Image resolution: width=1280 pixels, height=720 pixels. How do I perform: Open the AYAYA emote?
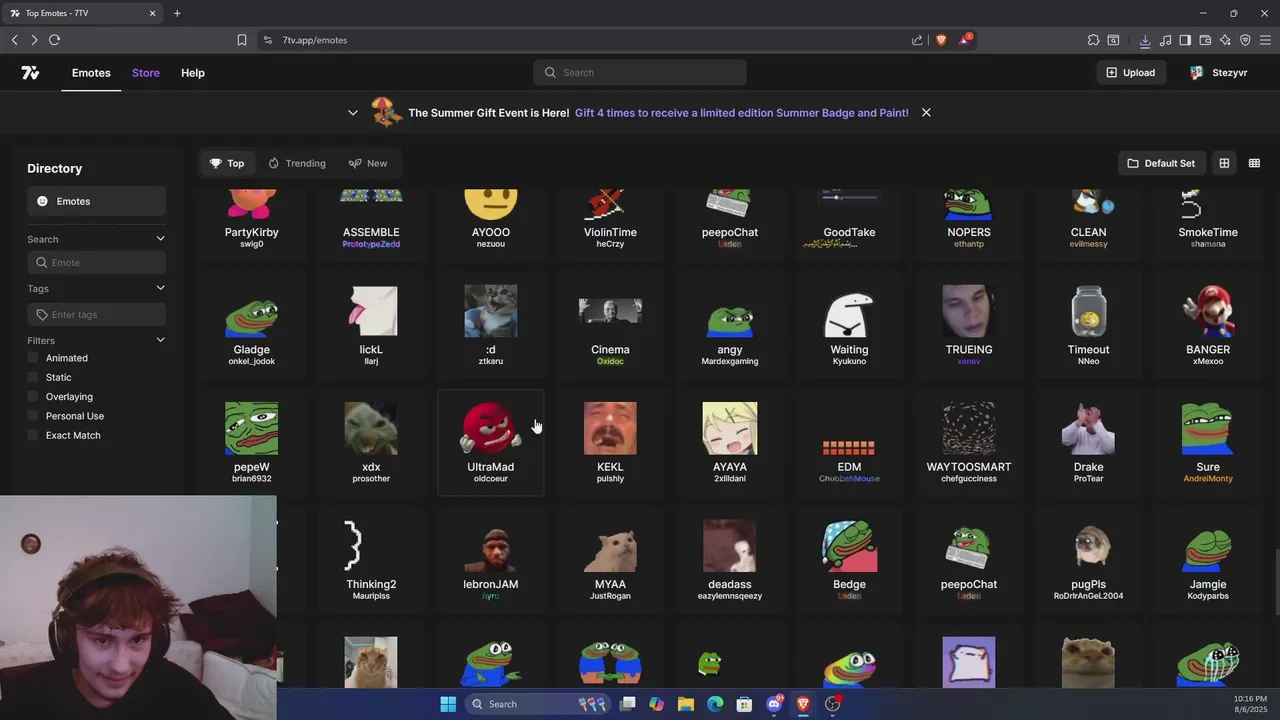tap(730, 442)
